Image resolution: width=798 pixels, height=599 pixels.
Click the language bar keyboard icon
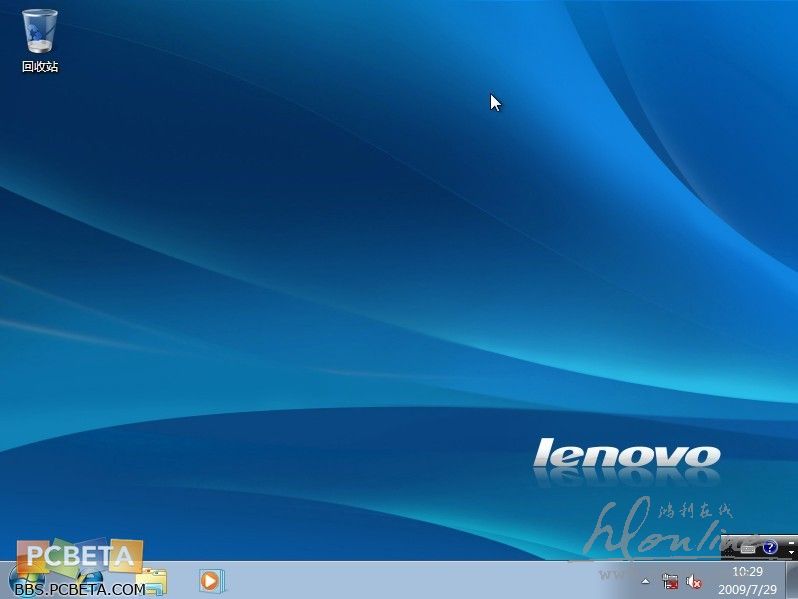click(749, 547)
